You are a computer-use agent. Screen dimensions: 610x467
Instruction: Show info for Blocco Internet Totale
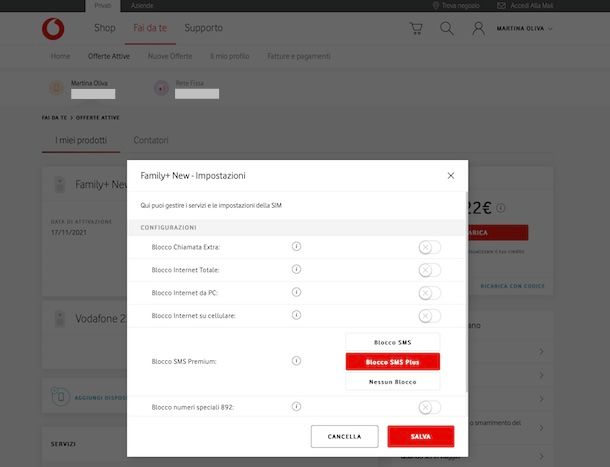tap(296, 269)
